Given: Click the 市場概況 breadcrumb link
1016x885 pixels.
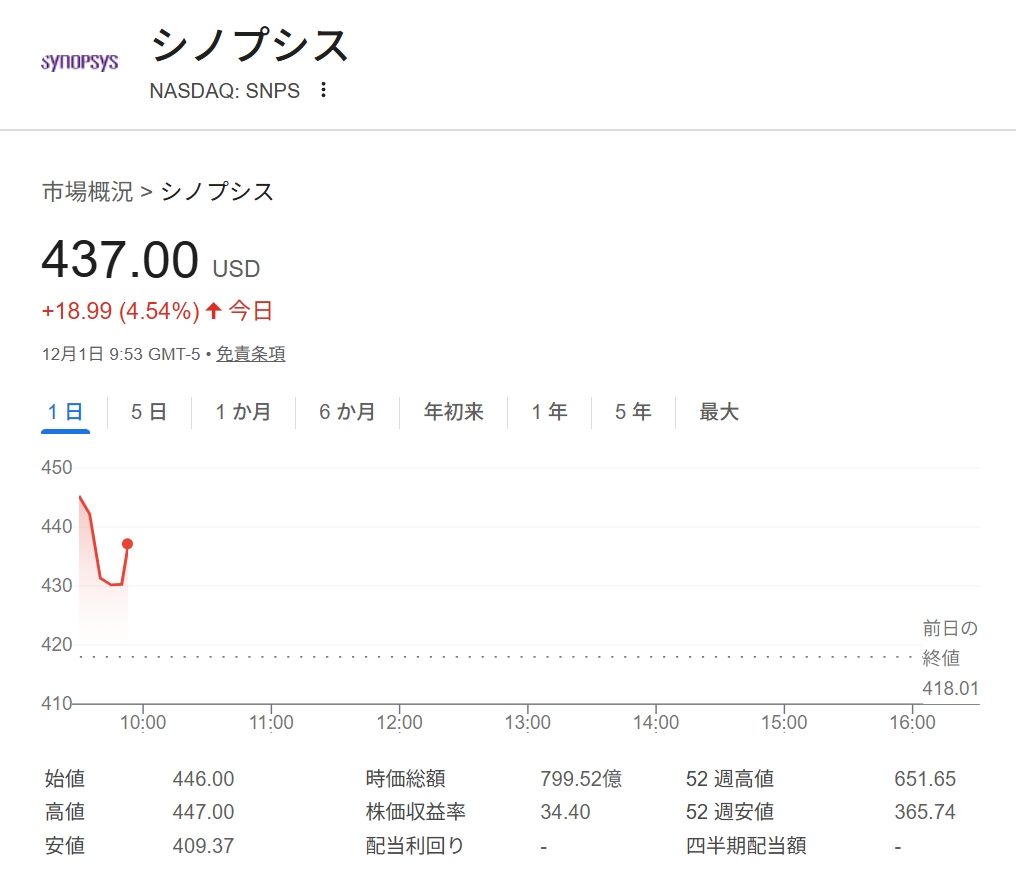Looking at the screenshot, I should tap(87, 192).
